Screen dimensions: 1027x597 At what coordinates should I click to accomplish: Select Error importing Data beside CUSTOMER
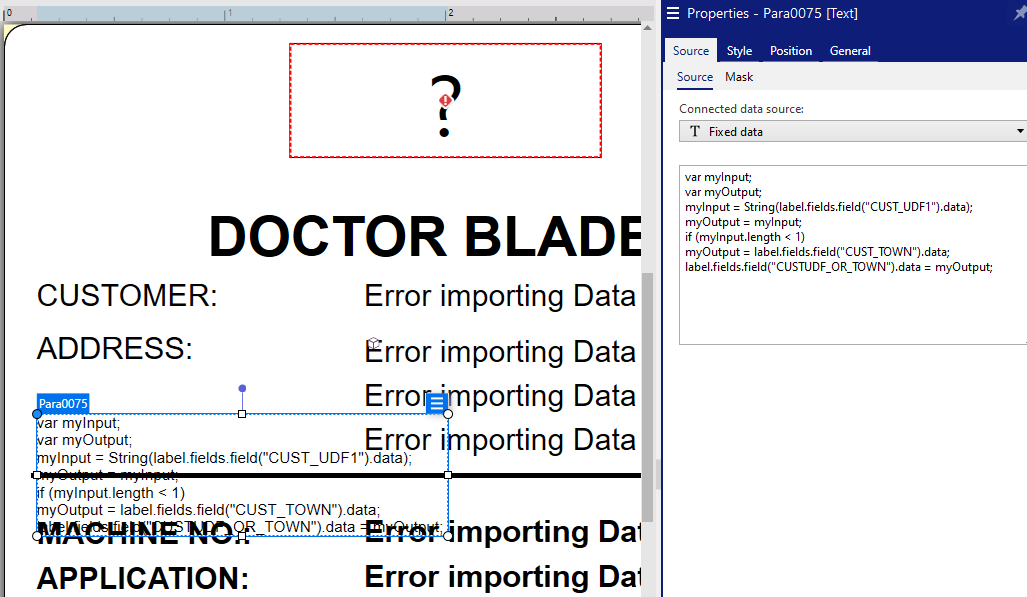[500, 296]
